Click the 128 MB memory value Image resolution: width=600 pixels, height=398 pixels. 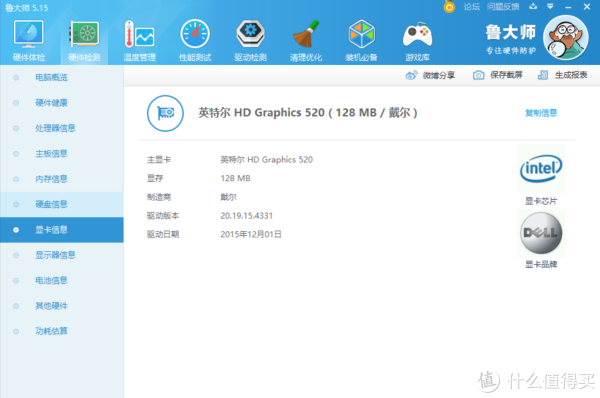pyautogui.click(x=235, y=178)
